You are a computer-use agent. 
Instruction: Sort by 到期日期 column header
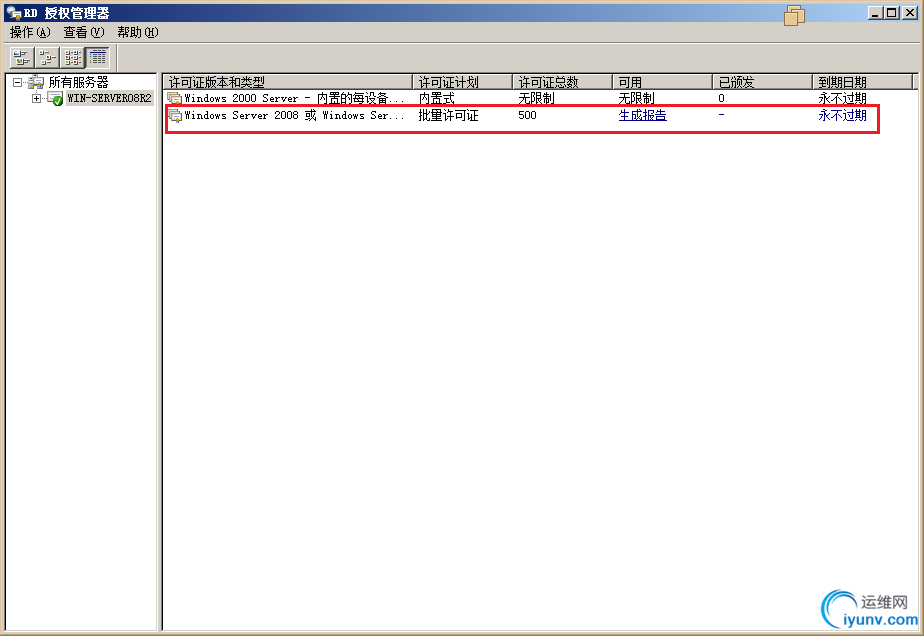click(x=863, y=82)
